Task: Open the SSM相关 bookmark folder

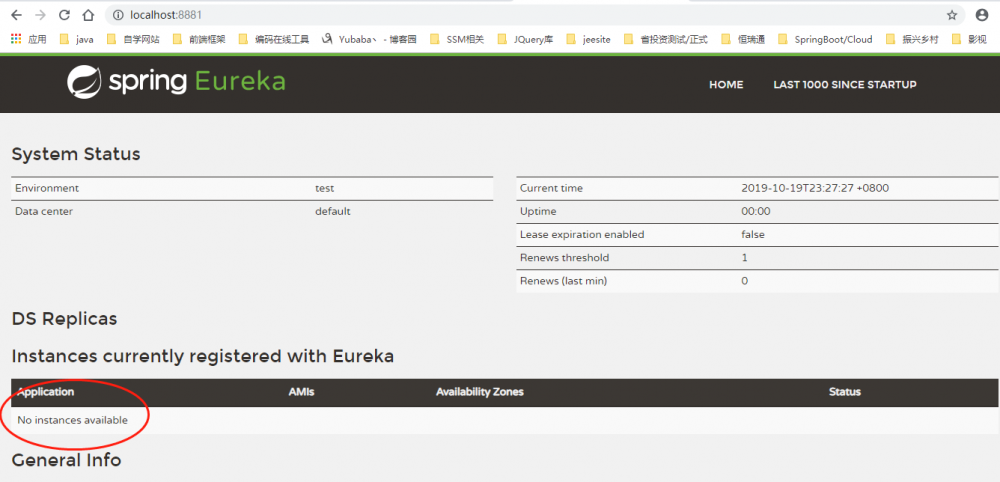Action: pos(457,40)
